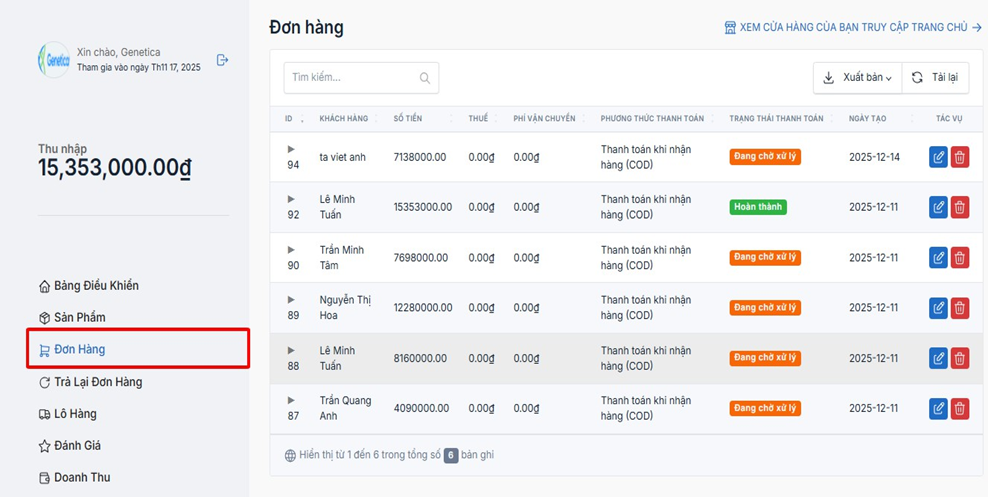The height and width of the screenshot is (497, 988).
Task: Click the Tải lại reload button
Action: (935, 78)
